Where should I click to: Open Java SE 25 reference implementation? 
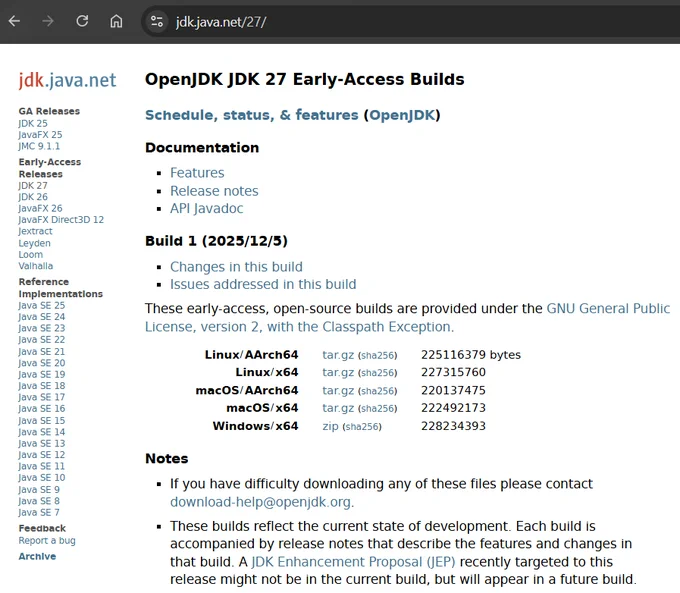[42, 305]
